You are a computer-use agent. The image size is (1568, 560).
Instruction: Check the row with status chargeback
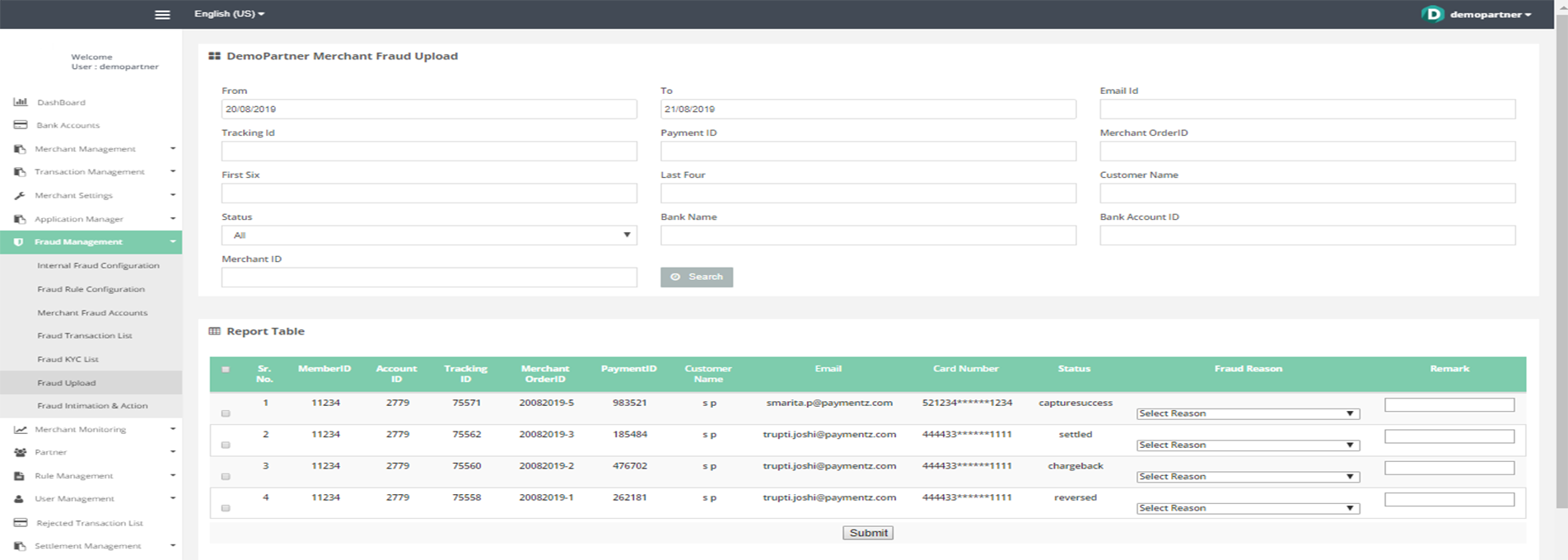(x=226, y=477)
